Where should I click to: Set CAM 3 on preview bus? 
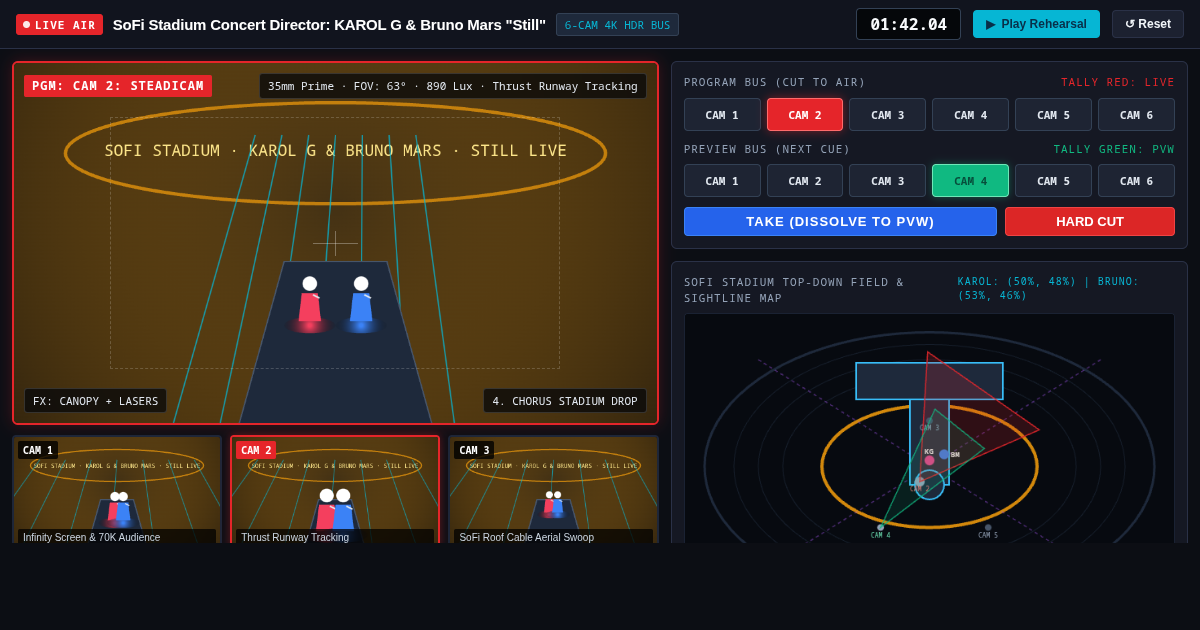click(x=887, y=181)
